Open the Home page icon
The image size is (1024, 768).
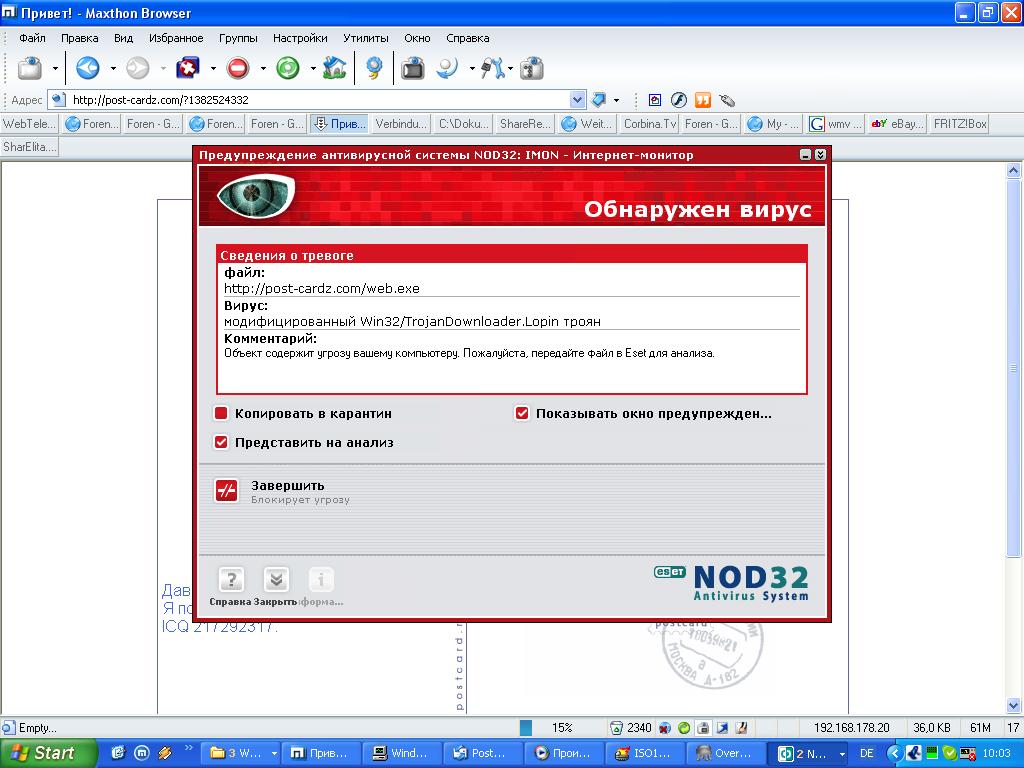(334, 68)
